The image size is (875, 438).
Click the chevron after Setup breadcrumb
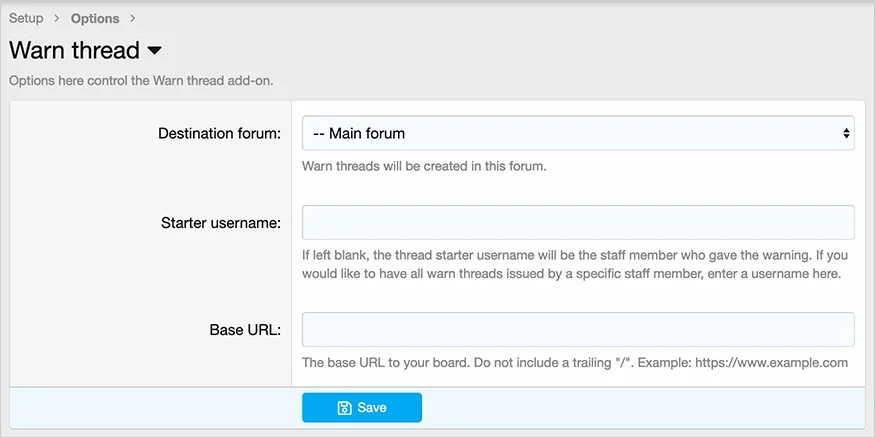pos(57,19)
